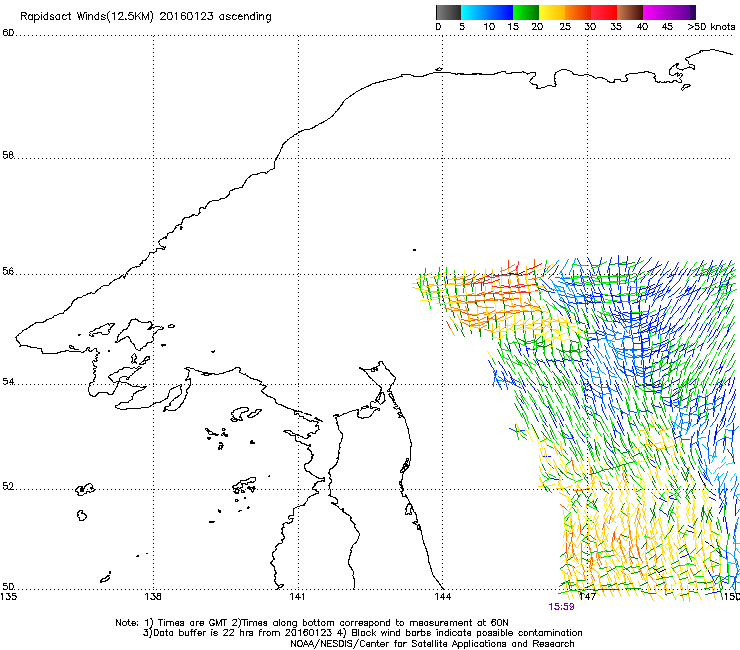Click the gray 0–5 knots legend segment
Screen dimensions: 740x650
point(448,12)
